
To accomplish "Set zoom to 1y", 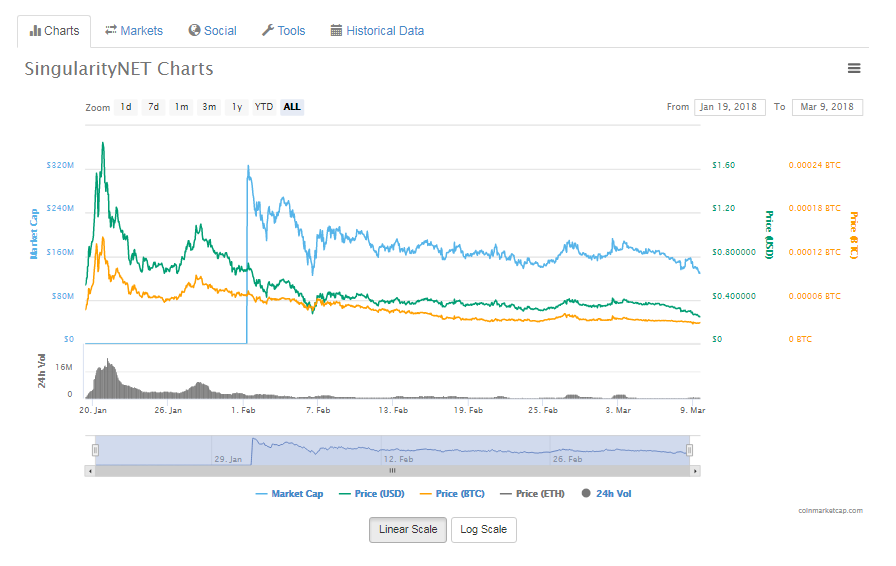I will [x=237, y=107].
